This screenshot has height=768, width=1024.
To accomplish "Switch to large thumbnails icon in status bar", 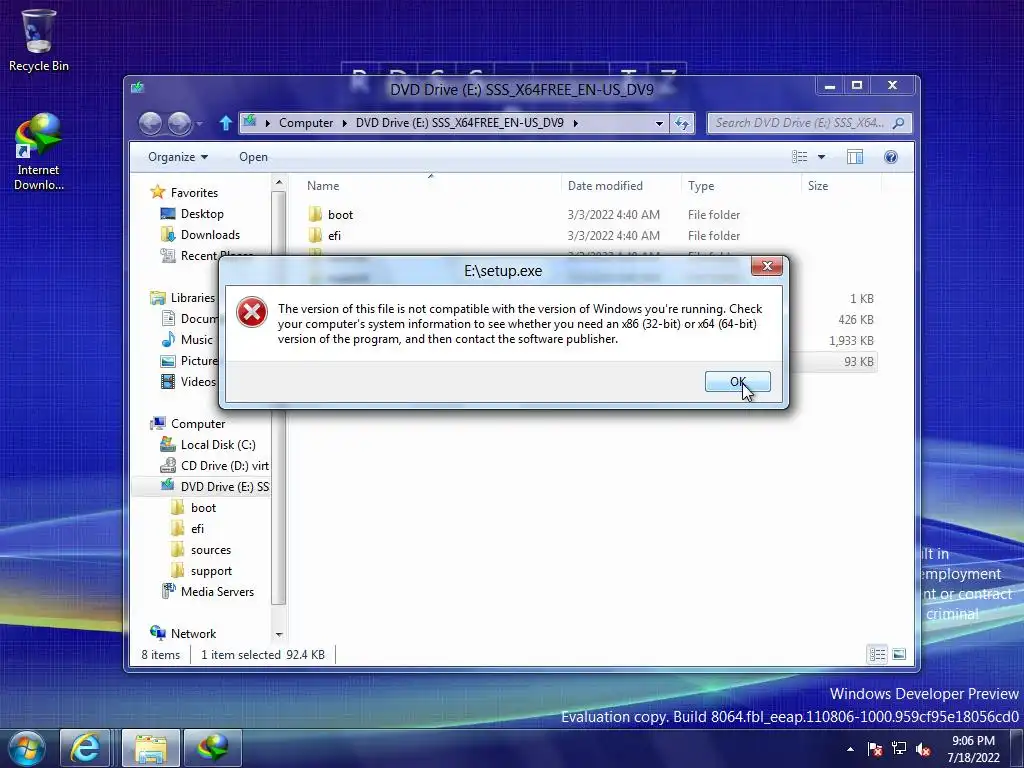I will pos(899,654).
